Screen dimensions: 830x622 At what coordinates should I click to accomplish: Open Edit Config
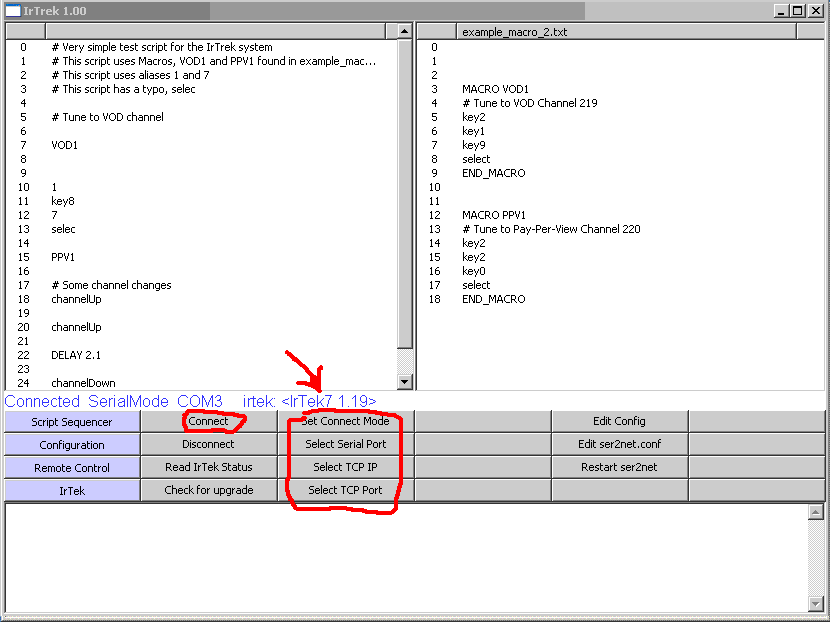619,421
